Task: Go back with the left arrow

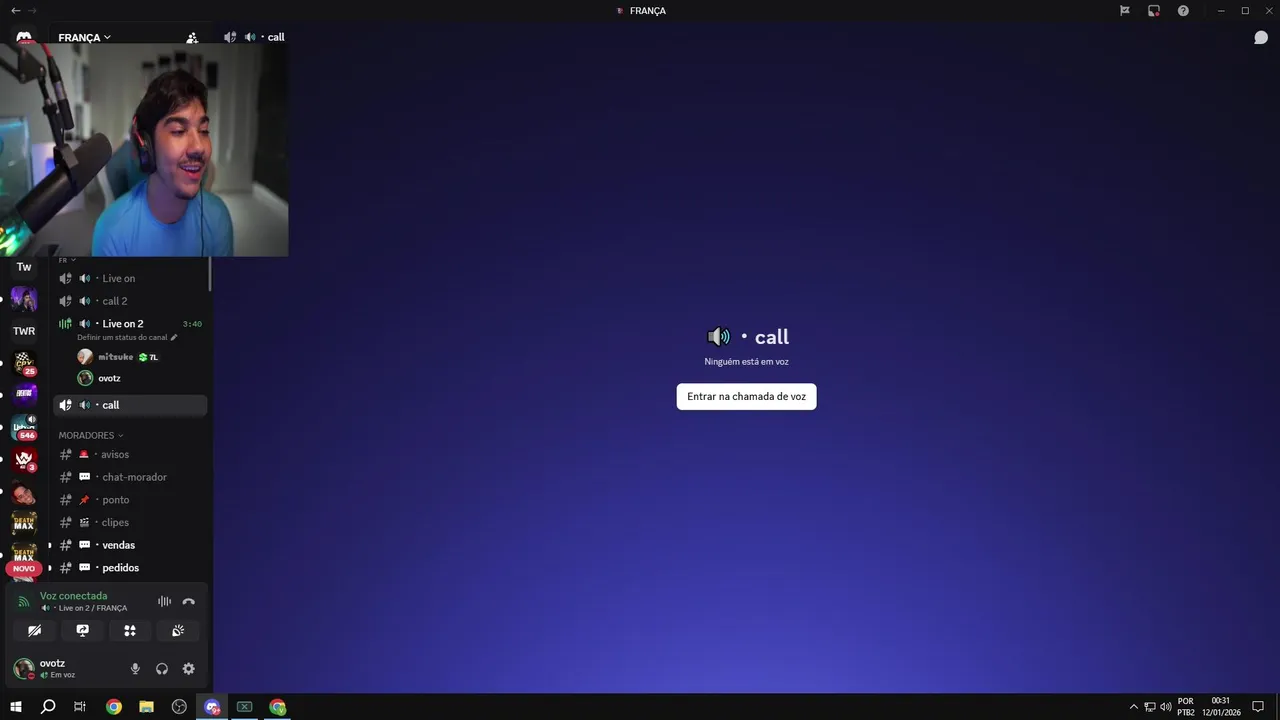Action: pyautogui.click(x=15, y=10)
